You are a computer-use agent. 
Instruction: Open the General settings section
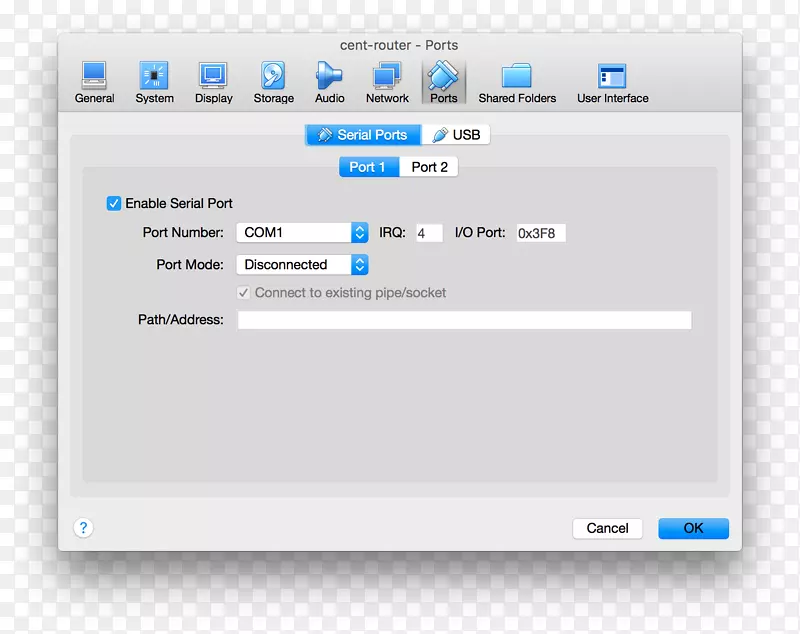click(x=94, y=83)
